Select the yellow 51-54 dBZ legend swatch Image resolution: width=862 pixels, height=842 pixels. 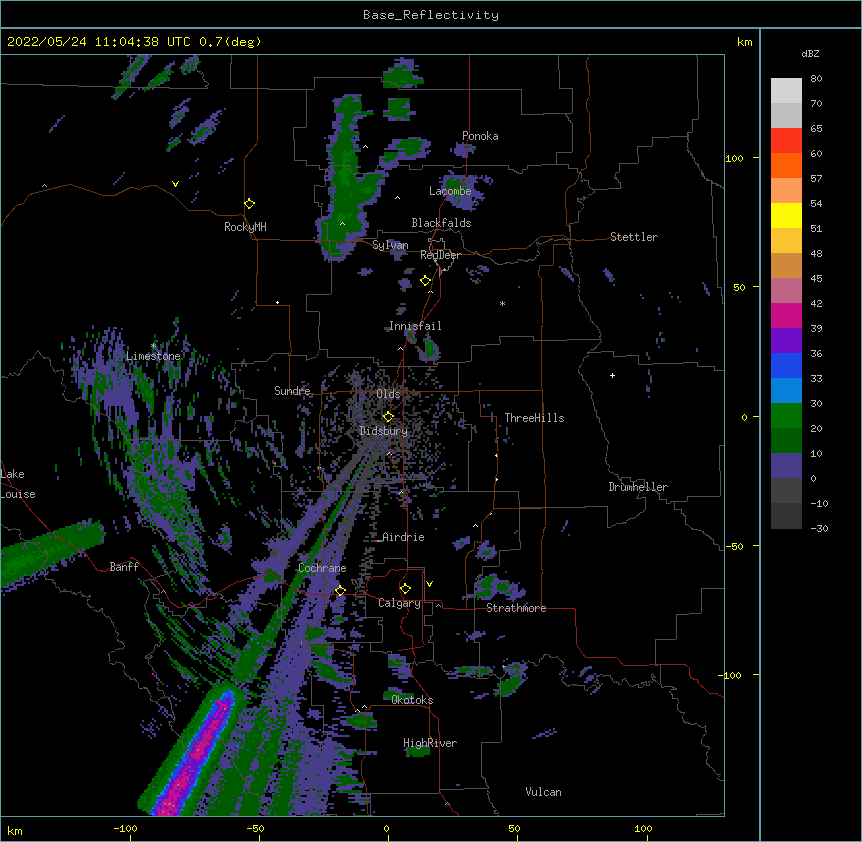tap(786, 215)
